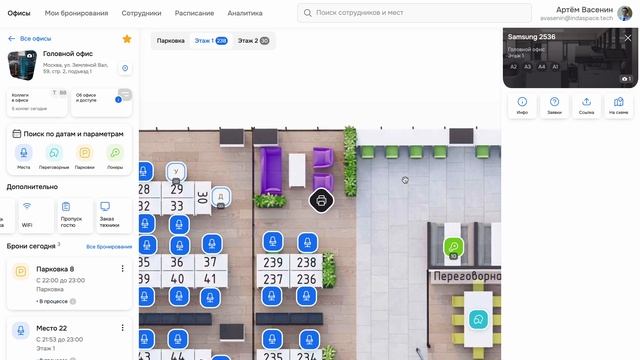Viewport: 640px width, 360px height.
Task: Click the green locker key marker on the map
Action: coord(453,248)
